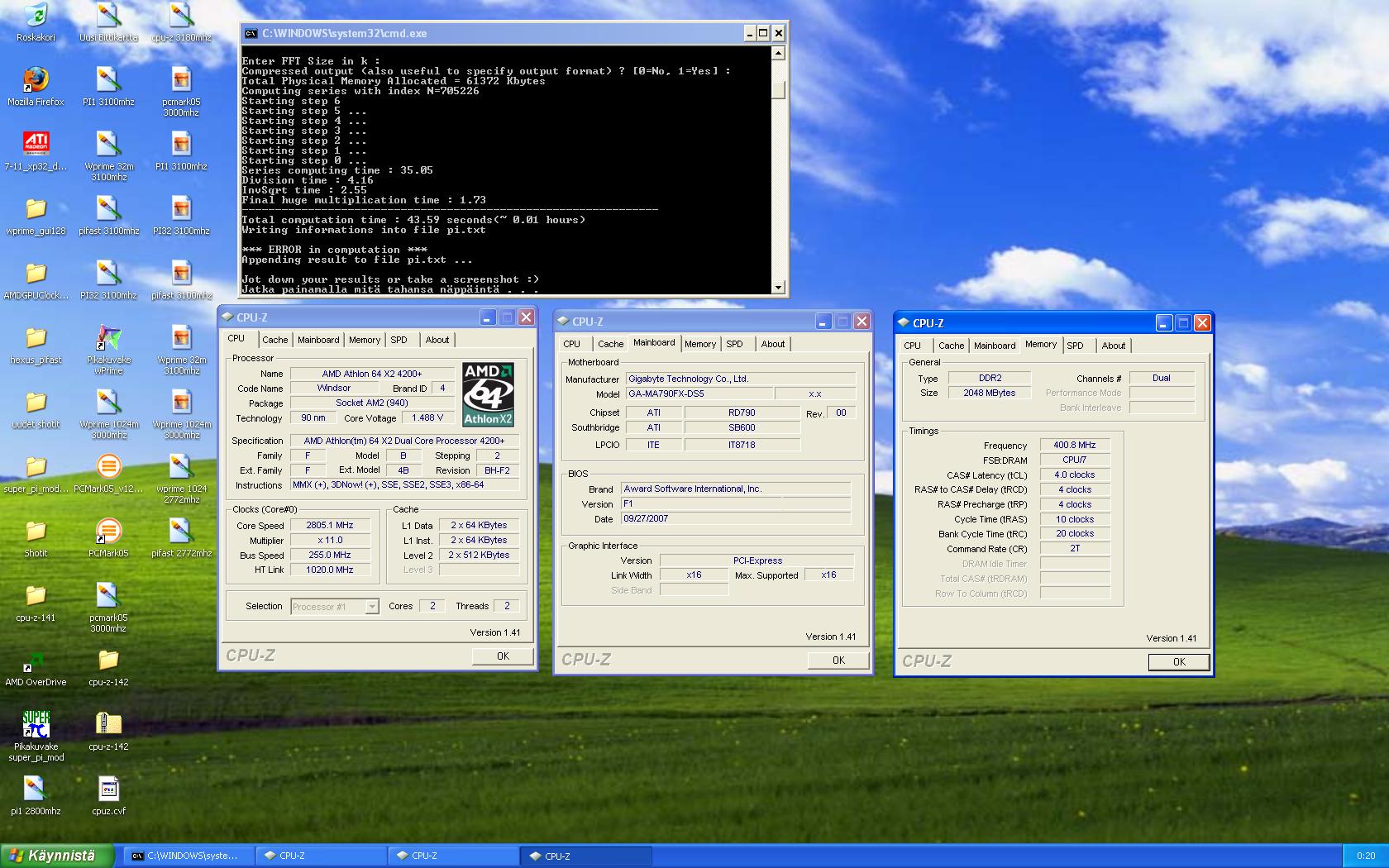Select the cpu-z-142 zip archive icon
1389x868 pixels.
pyautogui.click(x=108, y=724)
